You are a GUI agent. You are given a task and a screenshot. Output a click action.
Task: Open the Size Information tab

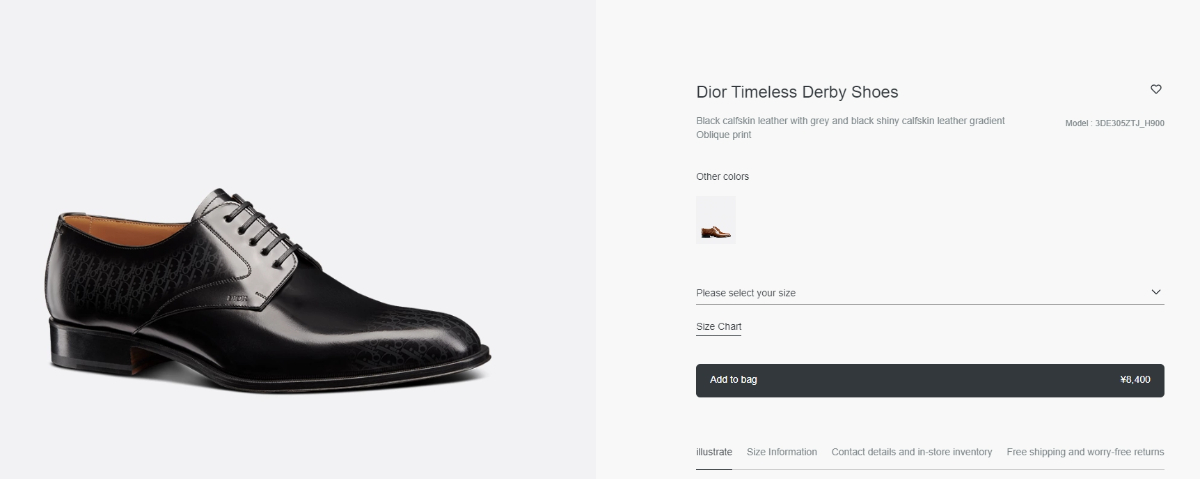coord(781,452)
